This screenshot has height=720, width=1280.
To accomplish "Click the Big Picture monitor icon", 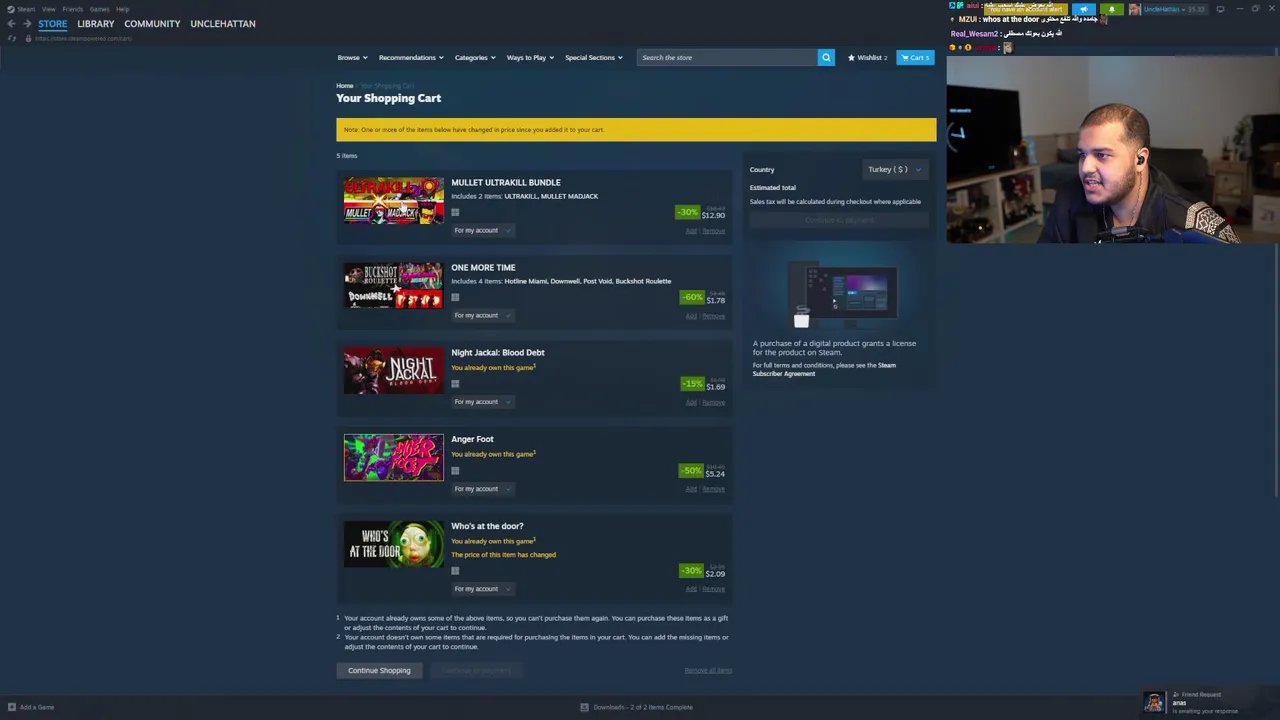I will coord(1220,9).
